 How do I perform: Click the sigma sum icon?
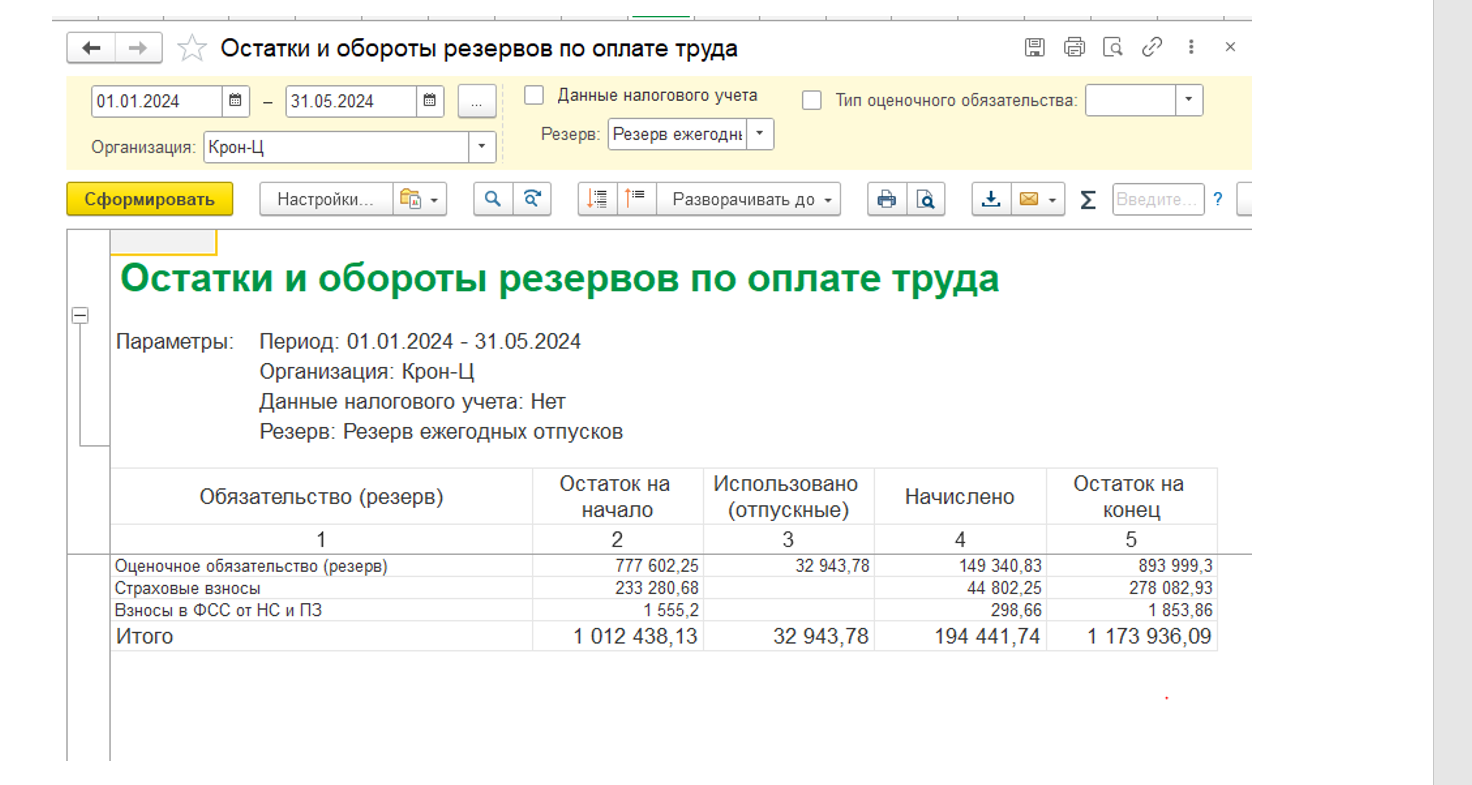click(x=1088, y=200)
